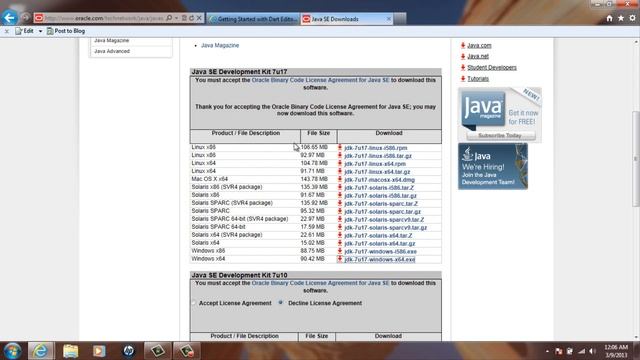Download jdk-7u17-macosx-x64.dmg
This screenshot has width=640, height=360.
click(380, 180)
